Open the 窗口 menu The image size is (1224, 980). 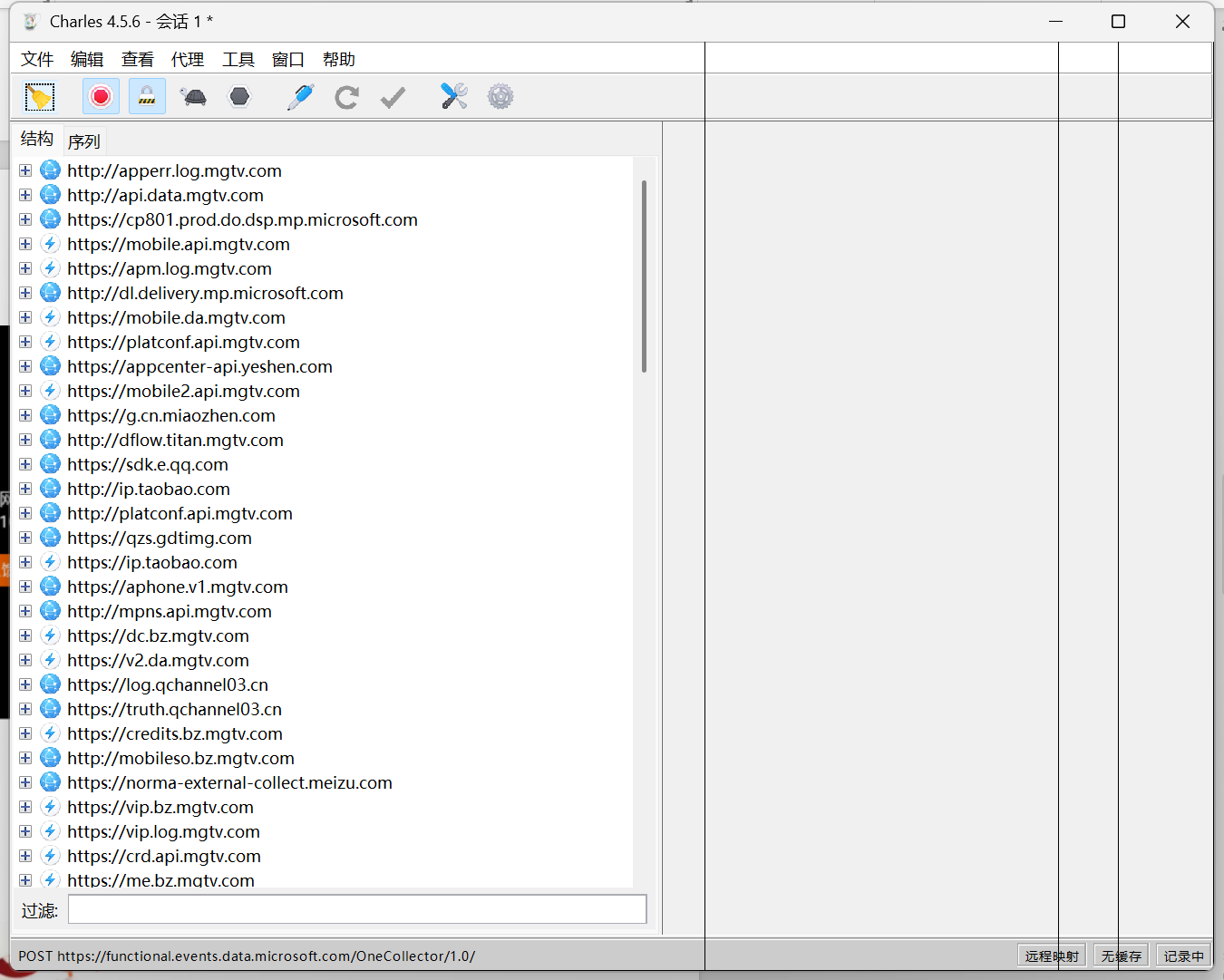288,59
